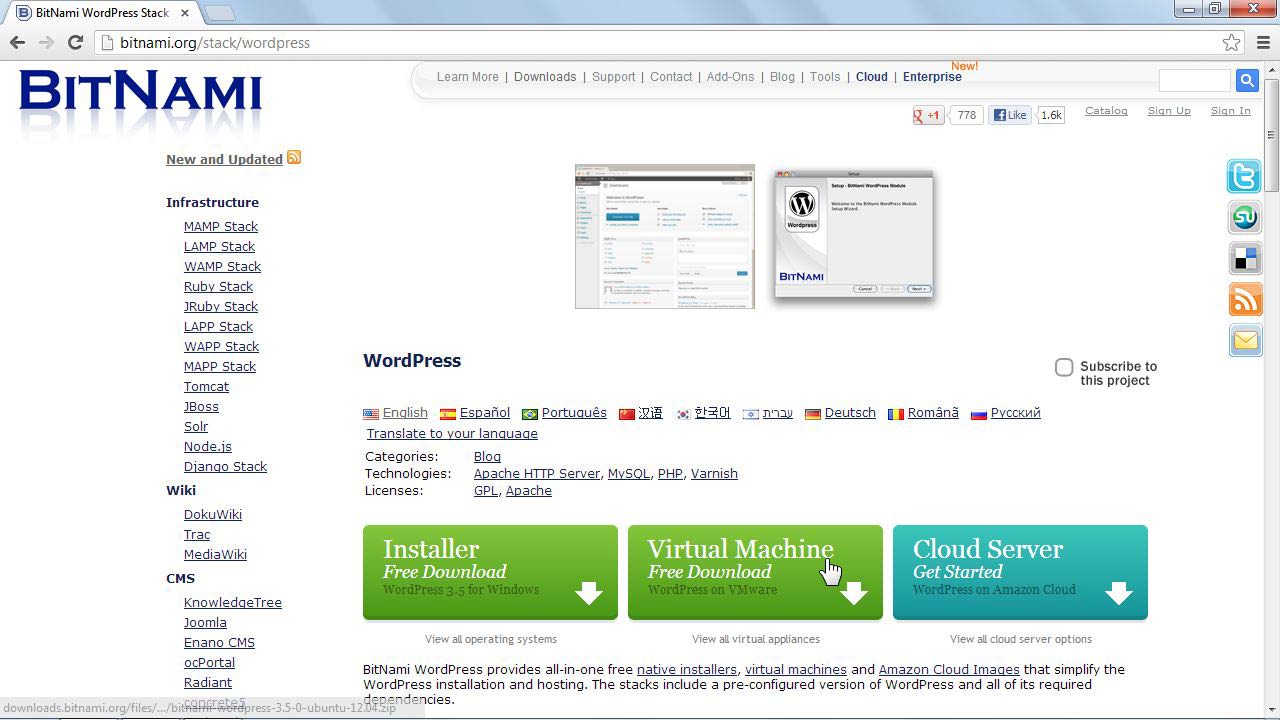Click the blue search magnifier button
Image resolution: width=1280 pixels, height=720 pixels.
(x=1246, y=80)
